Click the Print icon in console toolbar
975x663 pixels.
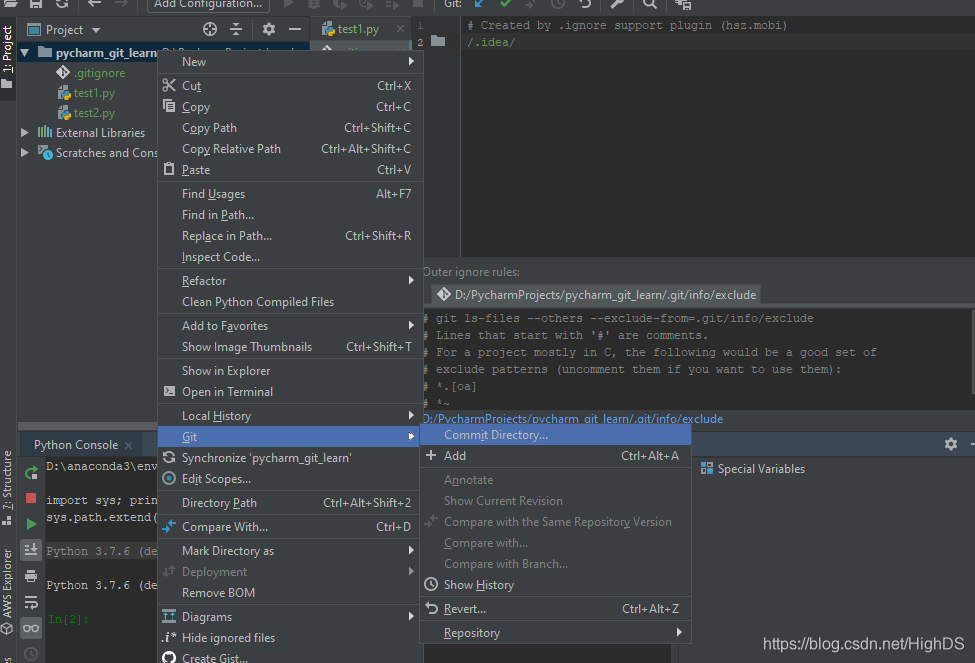click(31, 576)
